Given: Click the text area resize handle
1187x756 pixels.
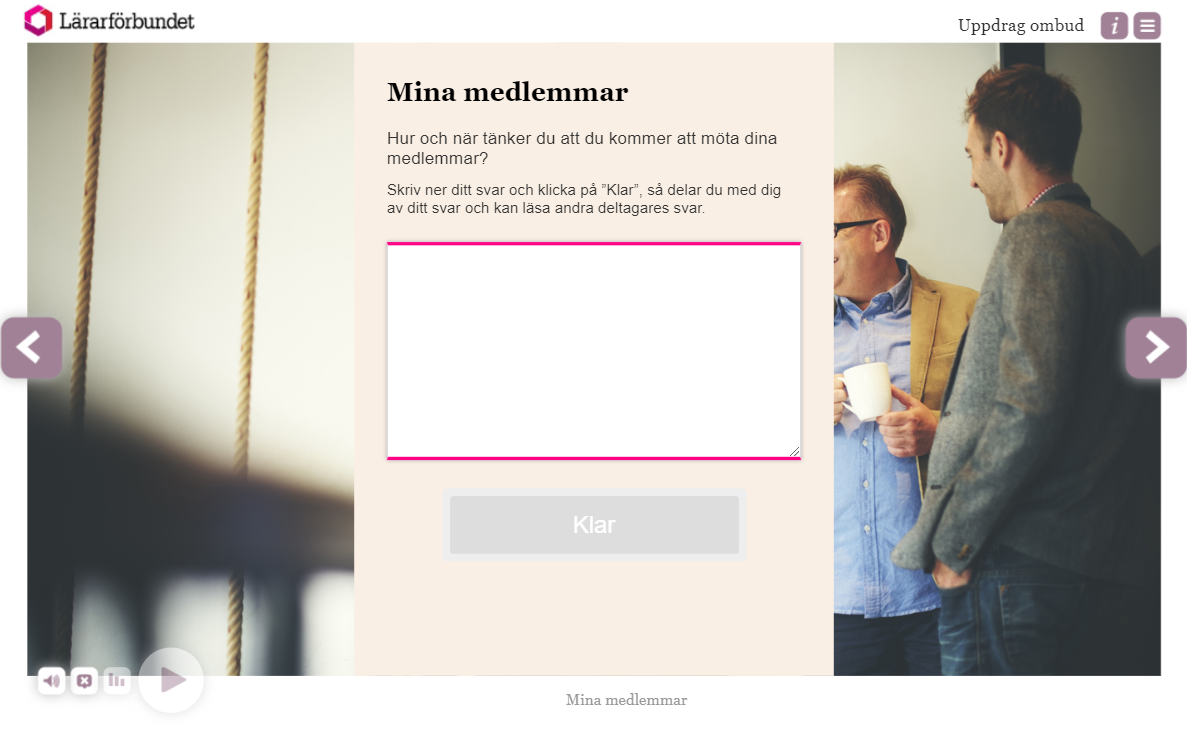Looking at the screenshot, I should point(794,452).
